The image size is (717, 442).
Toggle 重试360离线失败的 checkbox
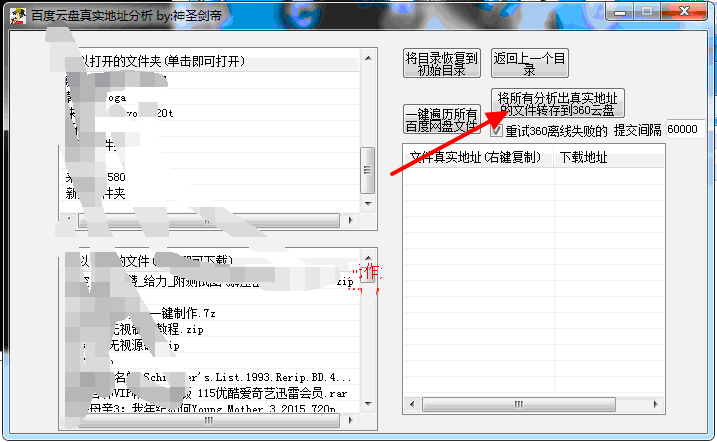click(x=496, y=131)
